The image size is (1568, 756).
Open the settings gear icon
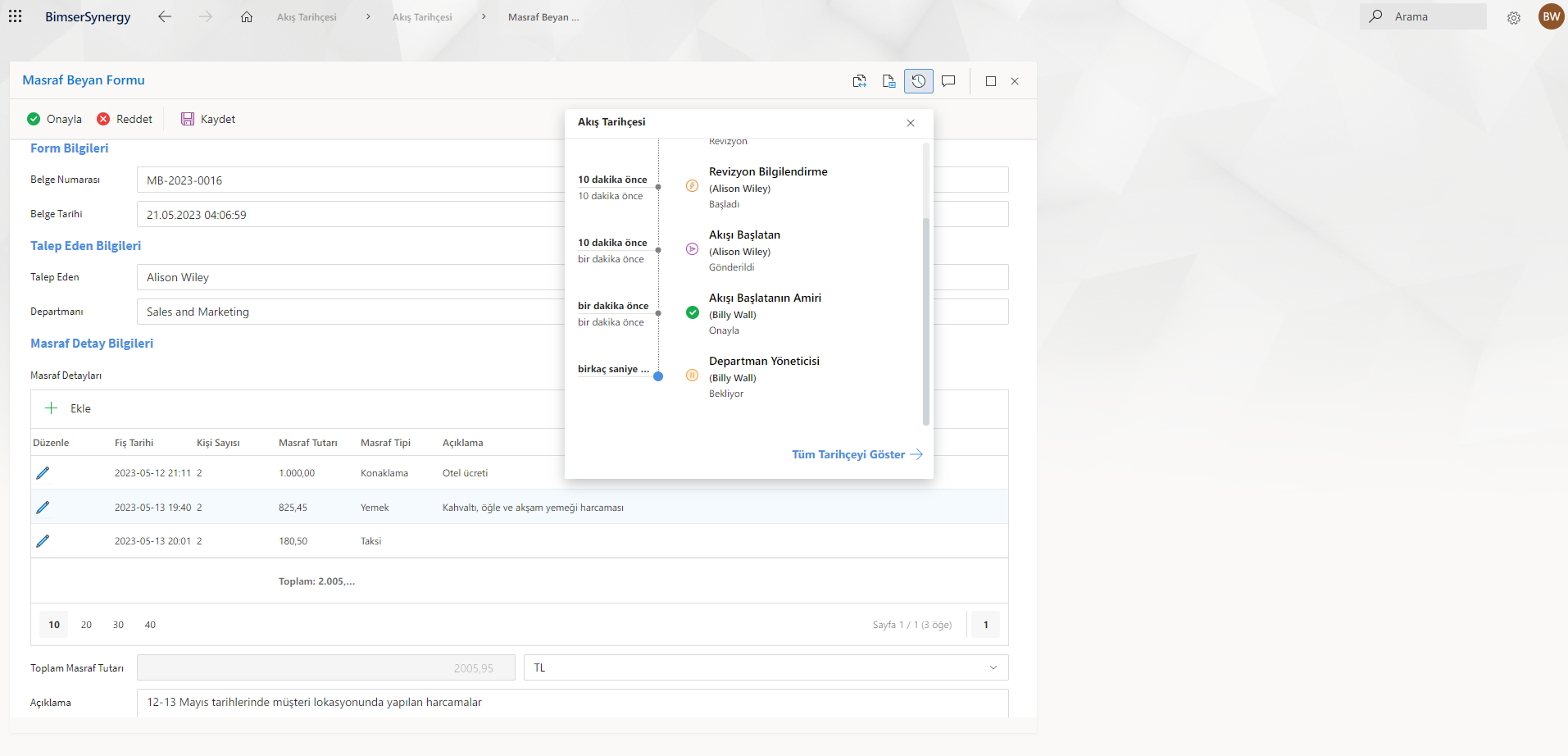pos(1514,17)
